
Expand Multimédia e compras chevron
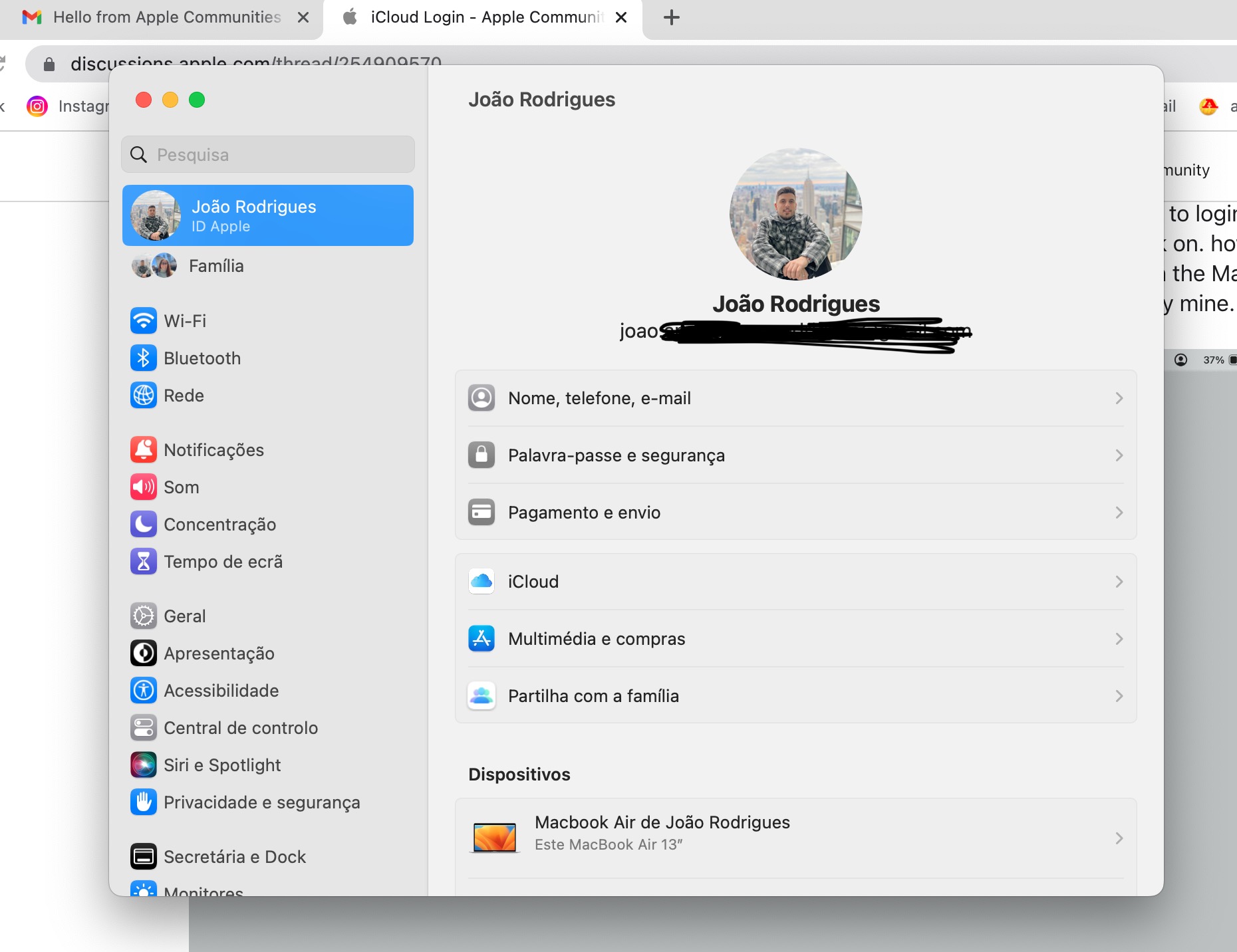pos(1119,639)
